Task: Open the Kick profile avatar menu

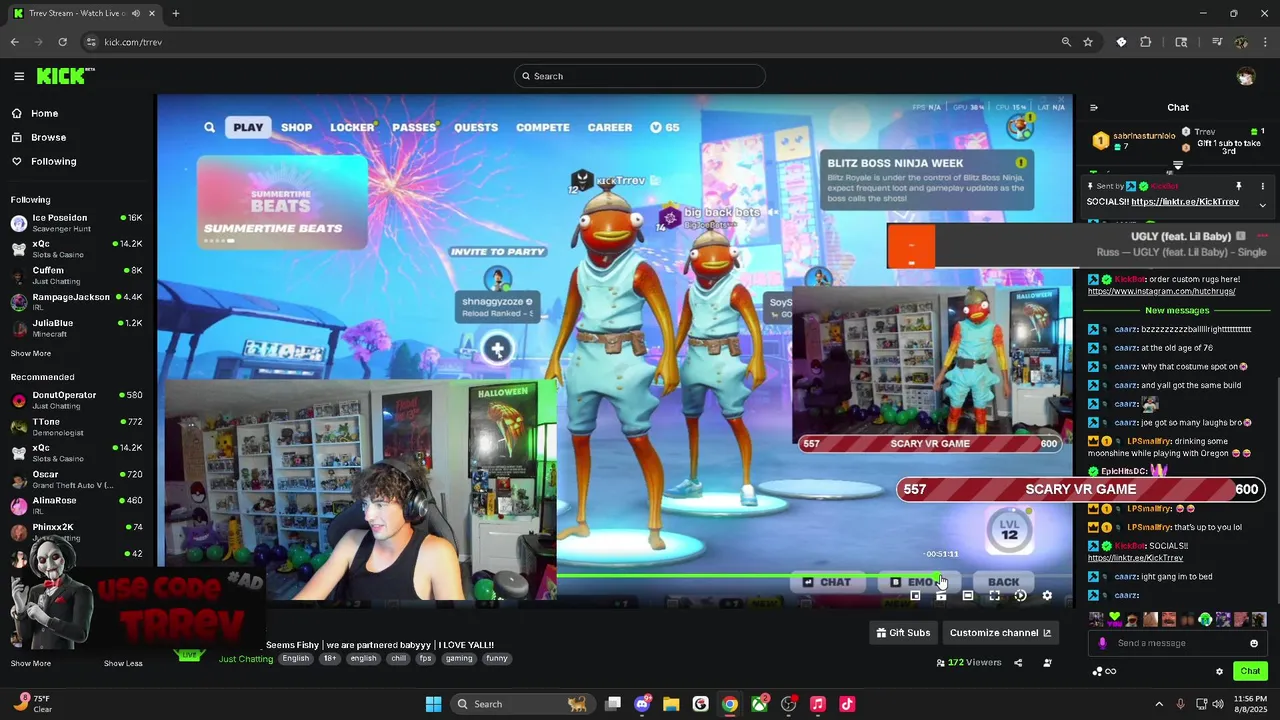Action: 1245,76
